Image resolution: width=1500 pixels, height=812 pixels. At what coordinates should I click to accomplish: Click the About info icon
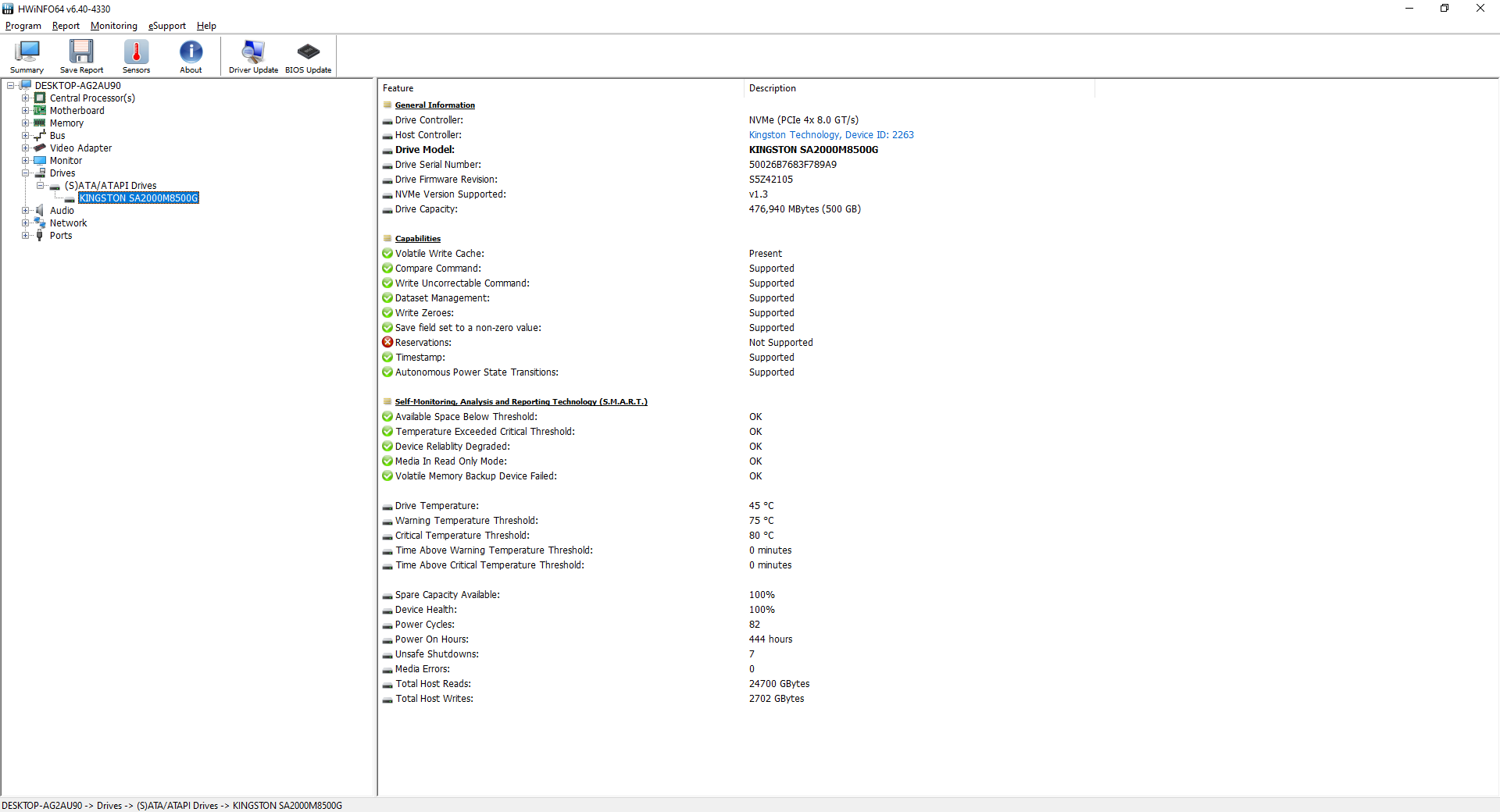[x=191, y=52]
